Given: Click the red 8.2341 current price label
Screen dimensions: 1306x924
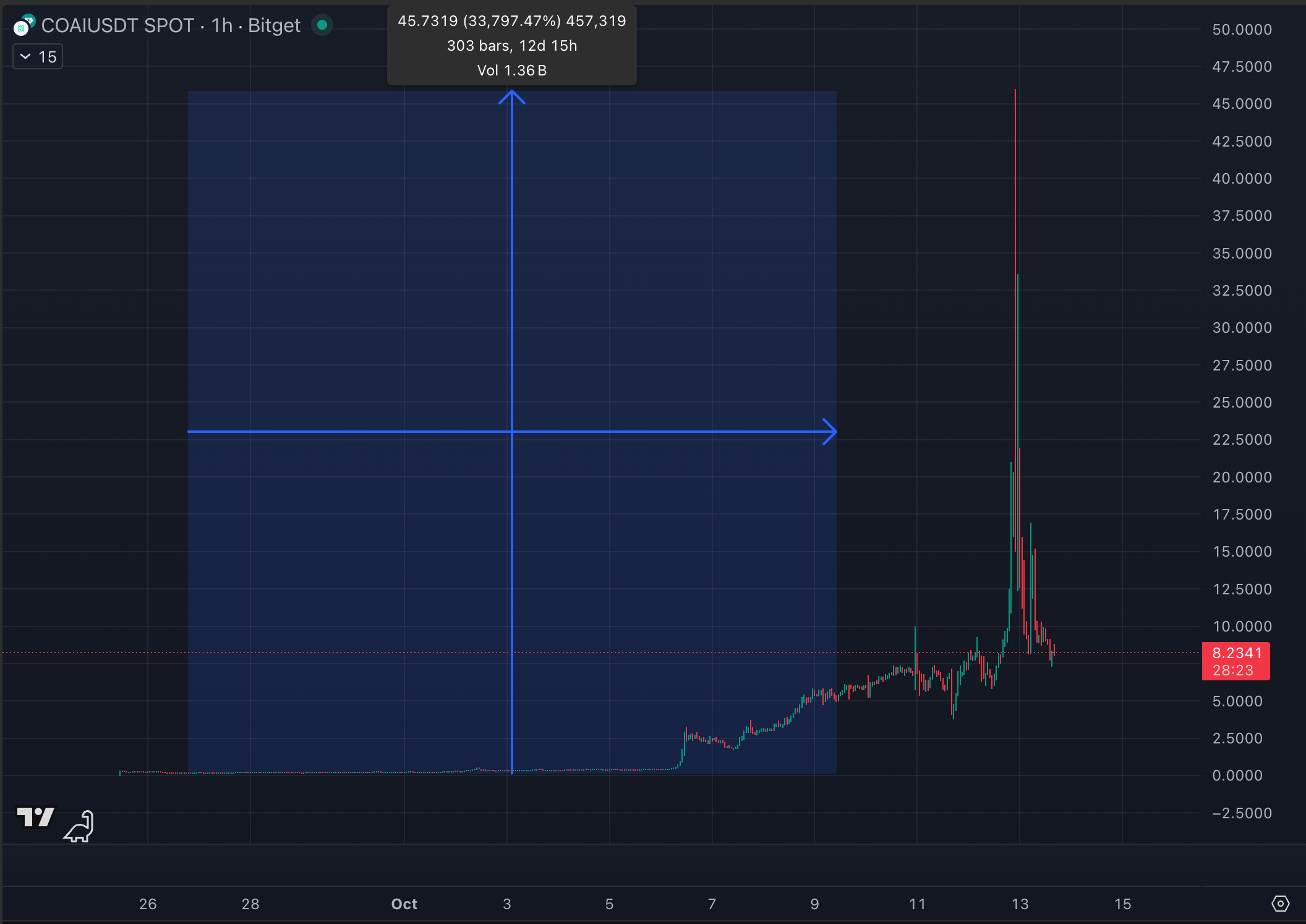Looking at the screenshot, I should (1235, 661).
